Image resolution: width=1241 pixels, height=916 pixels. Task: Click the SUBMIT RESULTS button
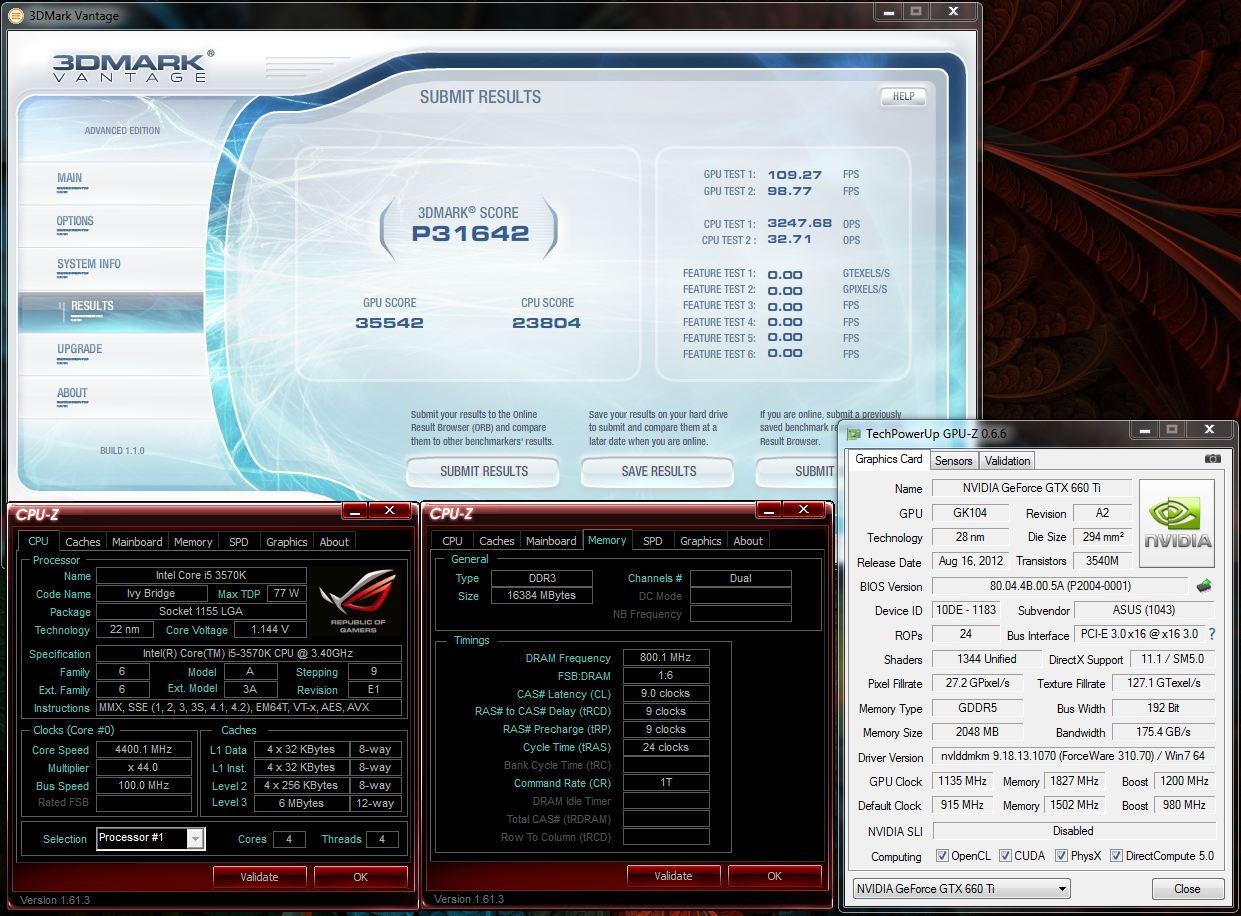[484, 471]
